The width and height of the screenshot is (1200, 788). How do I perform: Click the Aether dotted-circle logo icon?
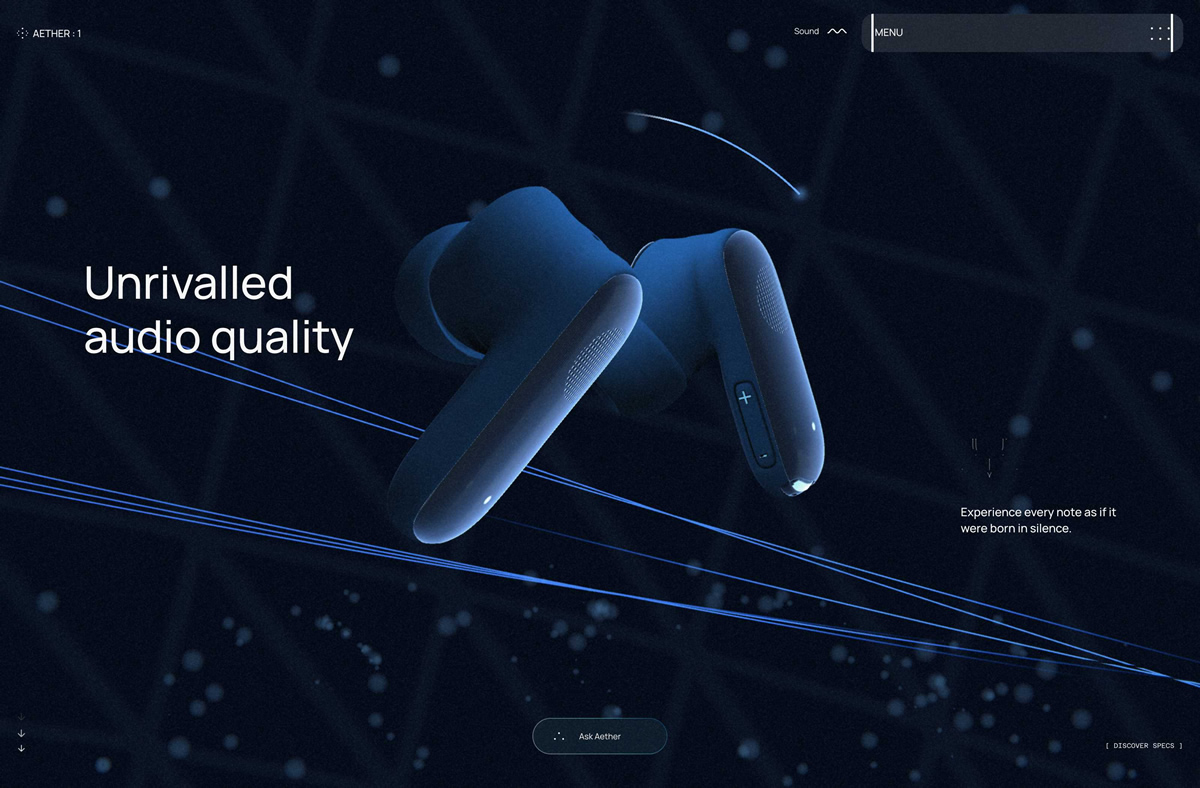[23, 34]
